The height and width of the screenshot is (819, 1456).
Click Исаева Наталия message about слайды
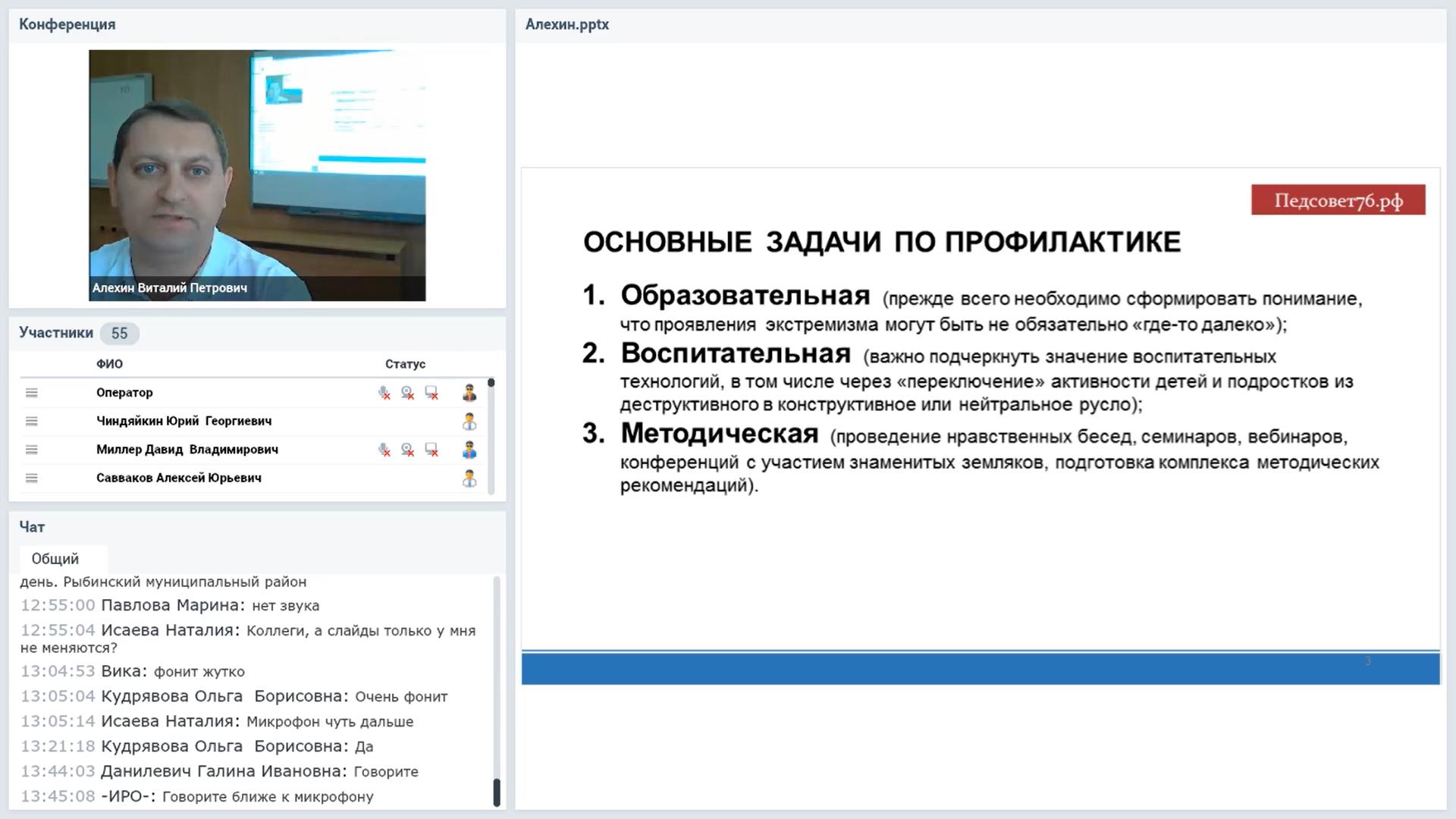(x=248, y=639)
